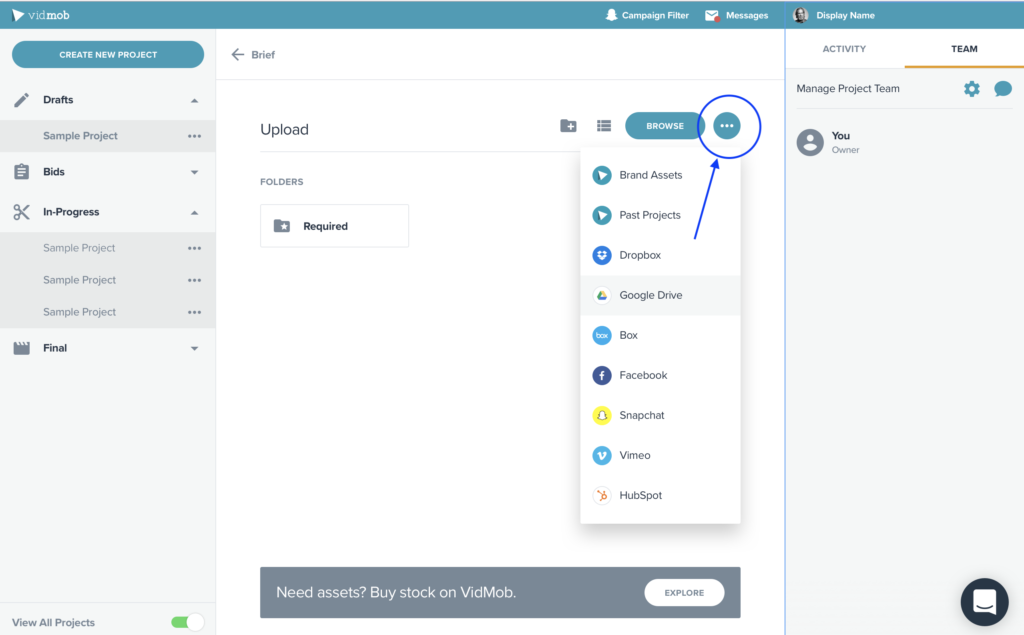Switch to the Activity tab
The height and width of the screenshot is (635, 1024).
pyautogui.click(x=844, y=49)
